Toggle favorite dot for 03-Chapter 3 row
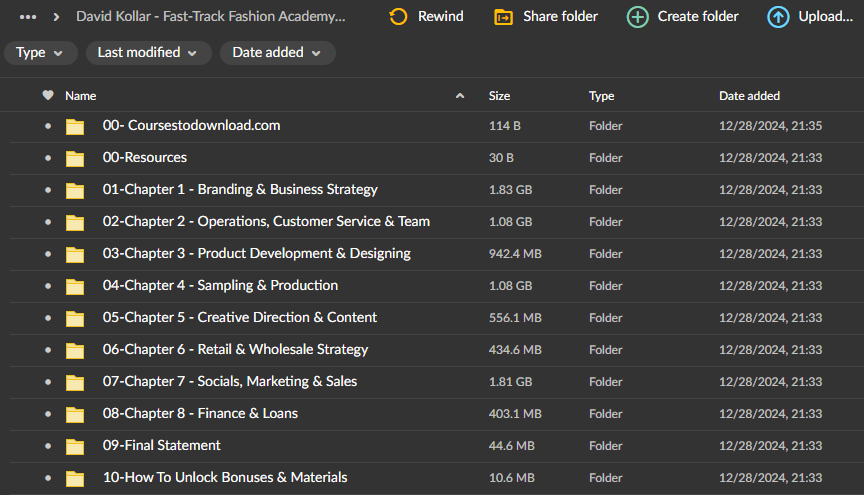 coord(48,254)
